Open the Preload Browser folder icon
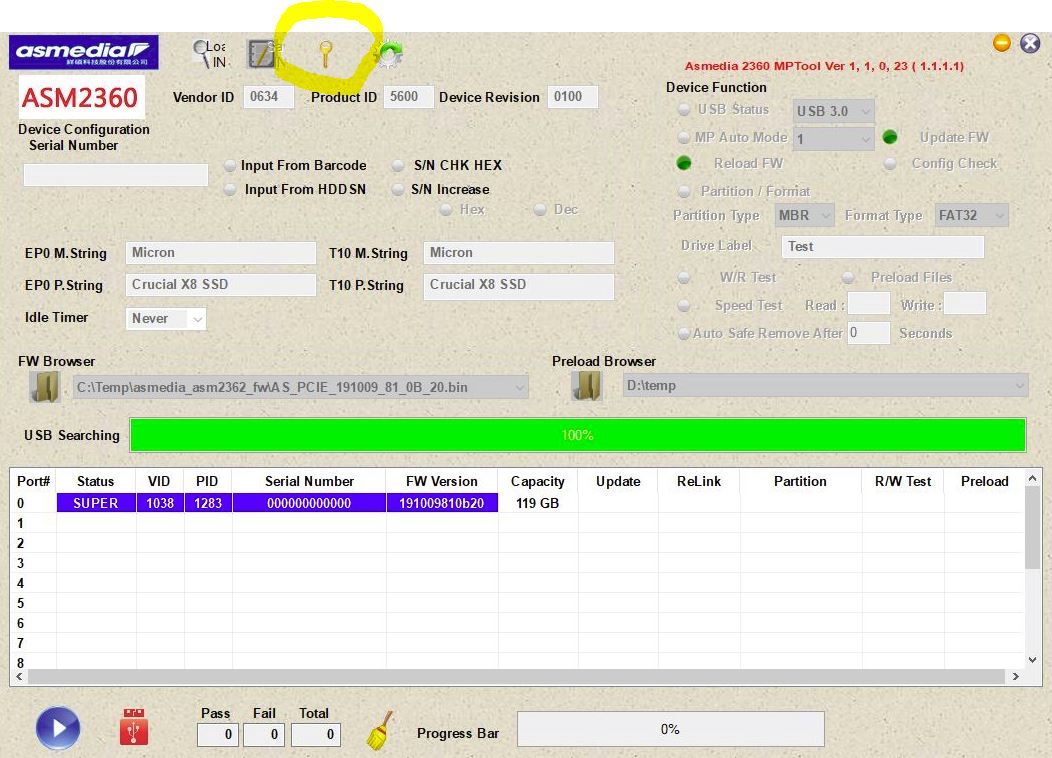 coord(587,386)
